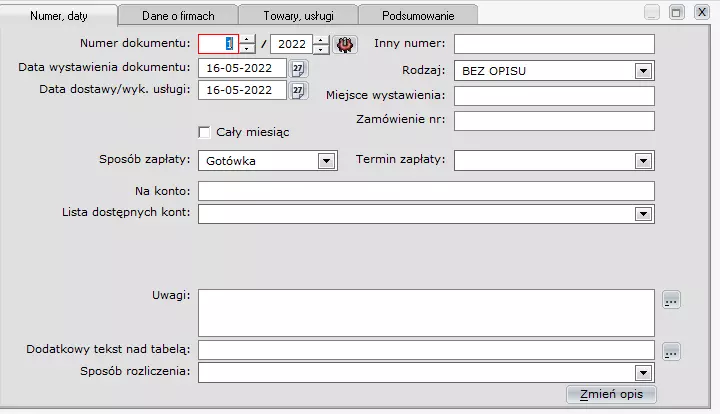Decrease the year 2022 with down arrow

321,49
